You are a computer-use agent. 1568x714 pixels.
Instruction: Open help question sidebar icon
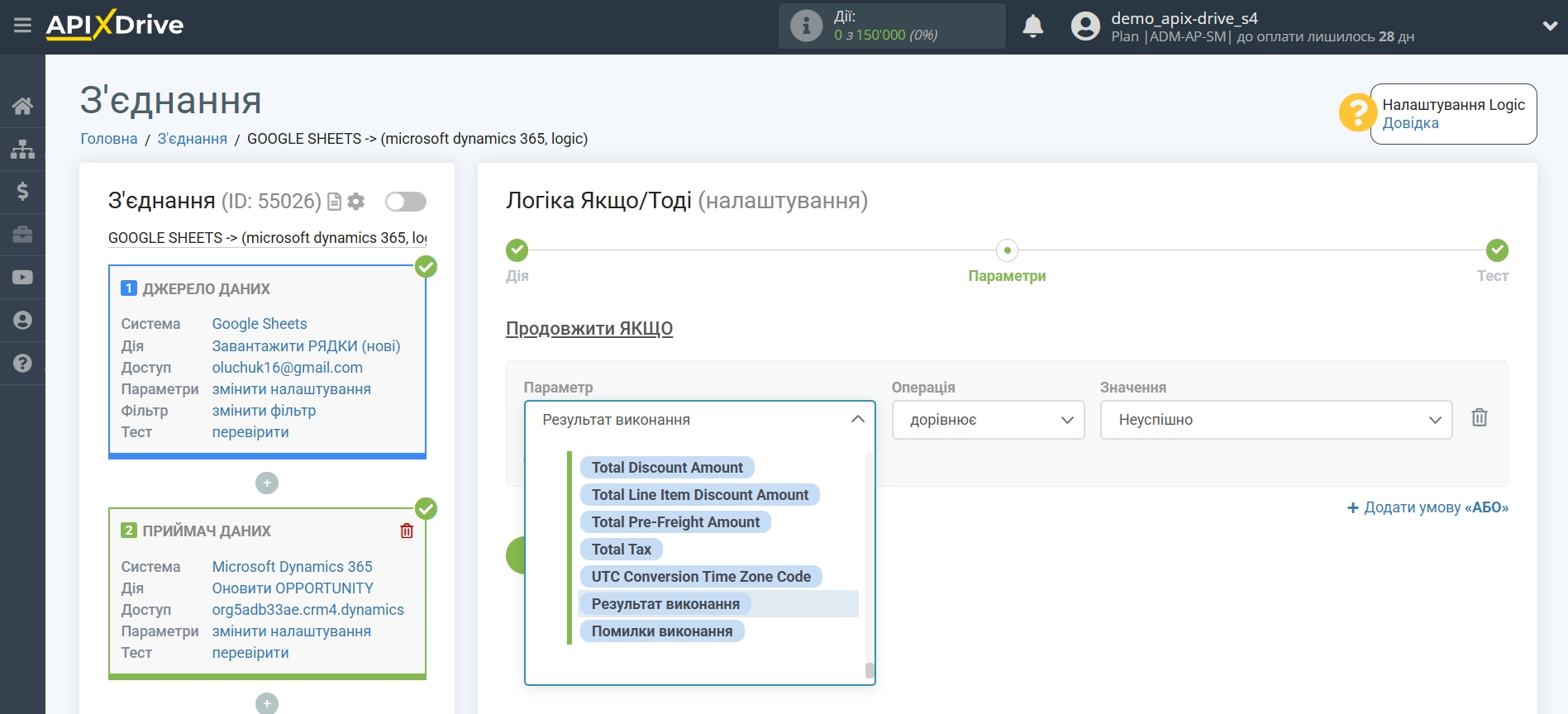[22, 364]
